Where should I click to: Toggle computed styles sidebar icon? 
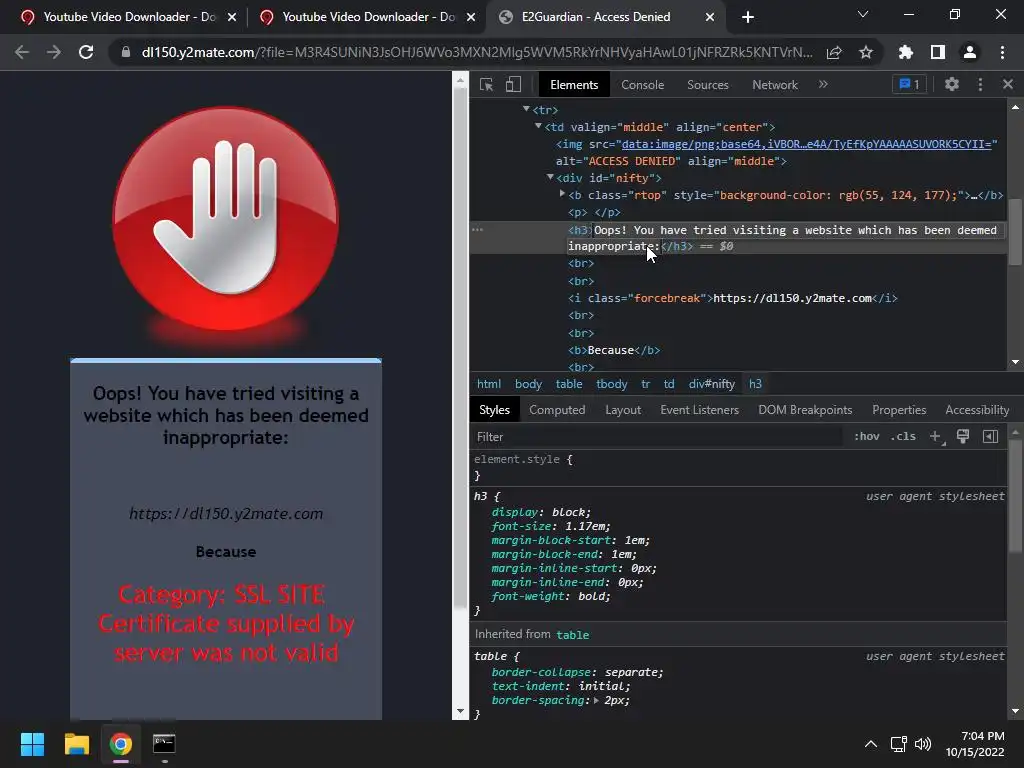(x=990, y=436)
